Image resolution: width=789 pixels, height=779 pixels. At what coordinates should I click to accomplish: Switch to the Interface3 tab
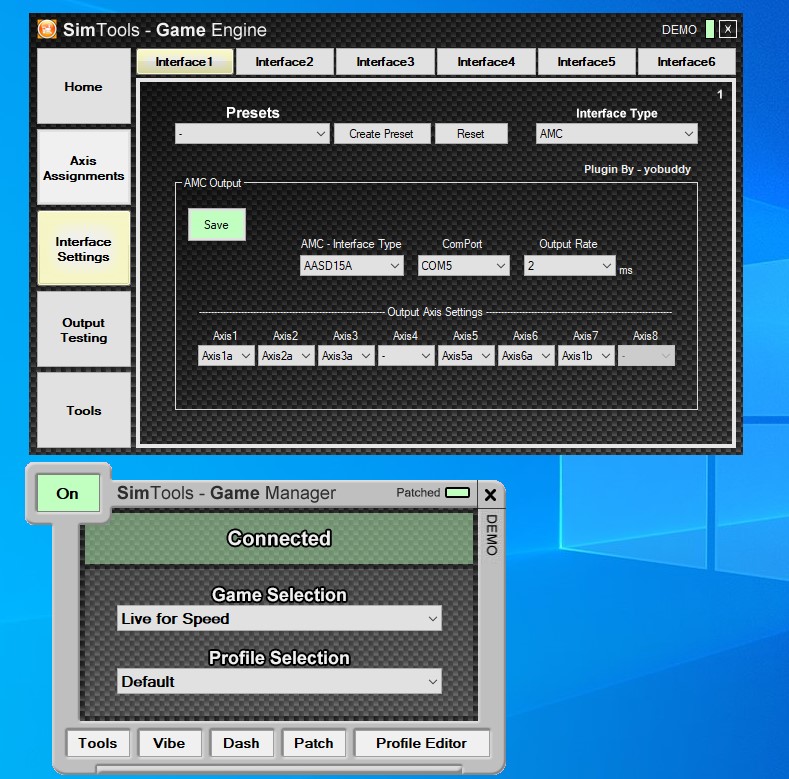coord(385,61)
